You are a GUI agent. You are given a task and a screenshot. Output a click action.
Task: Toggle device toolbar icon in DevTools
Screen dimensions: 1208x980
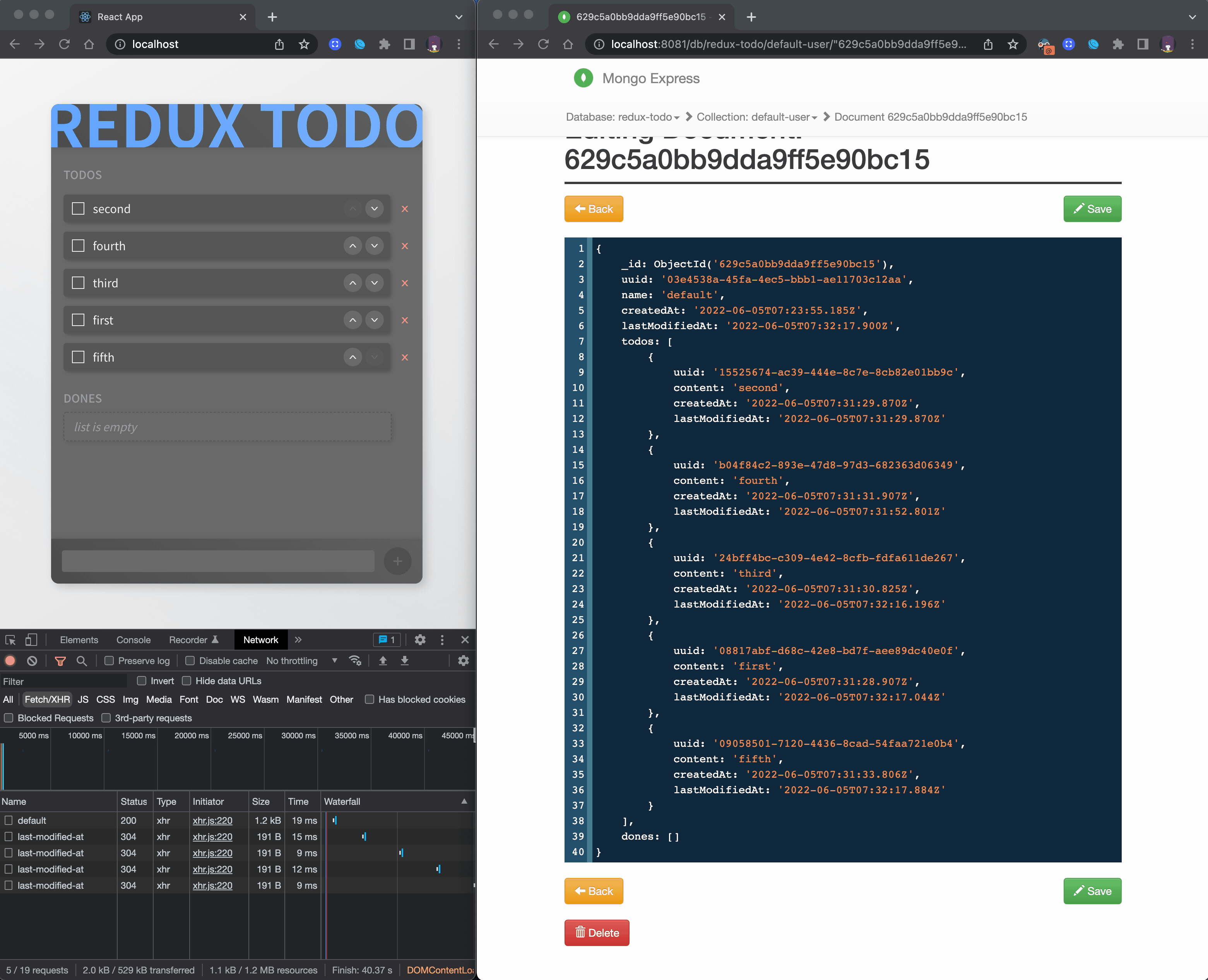click(31, 640)
